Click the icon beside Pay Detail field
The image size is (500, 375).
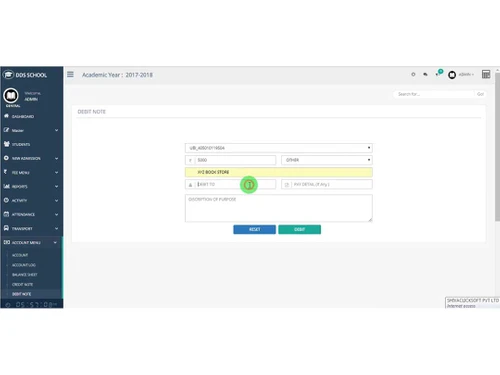(287, 184)
